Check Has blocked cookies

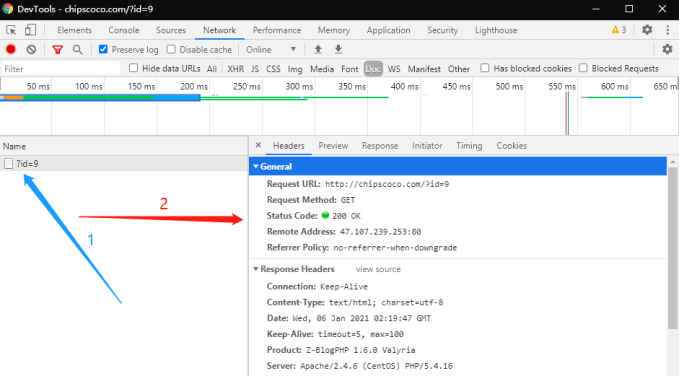(x=485, y=68)
